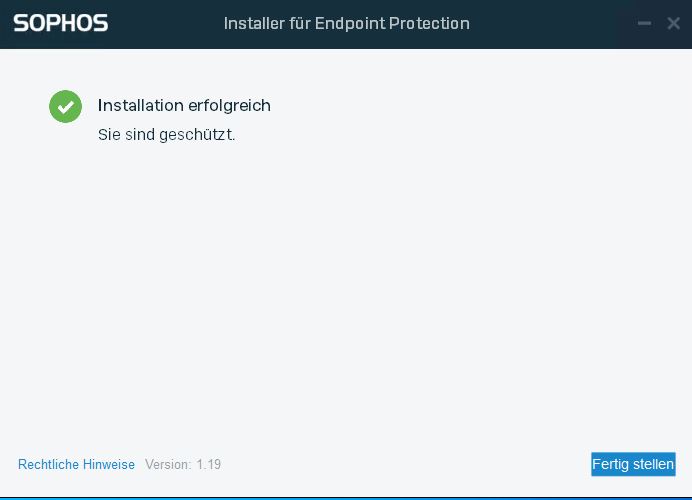This screenshot has height=500, width=692.
Task: Click Endpoint Protection in the window title
Action: click(392, 23)
